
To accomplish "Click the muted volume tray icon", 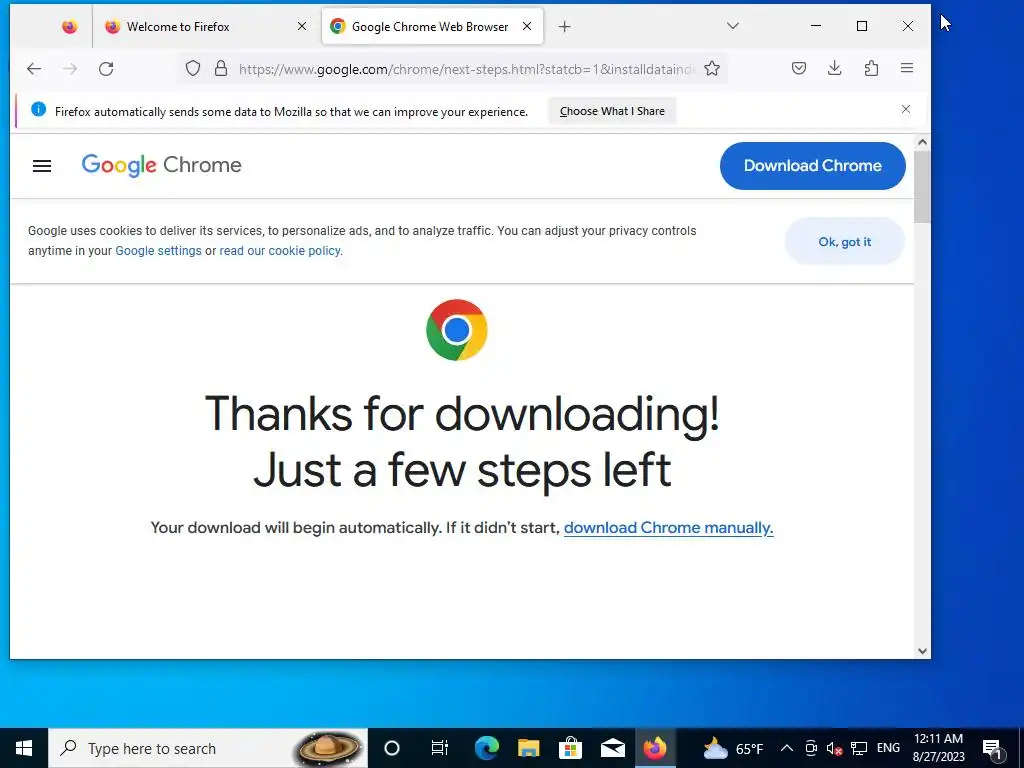I will pos(834,748).
